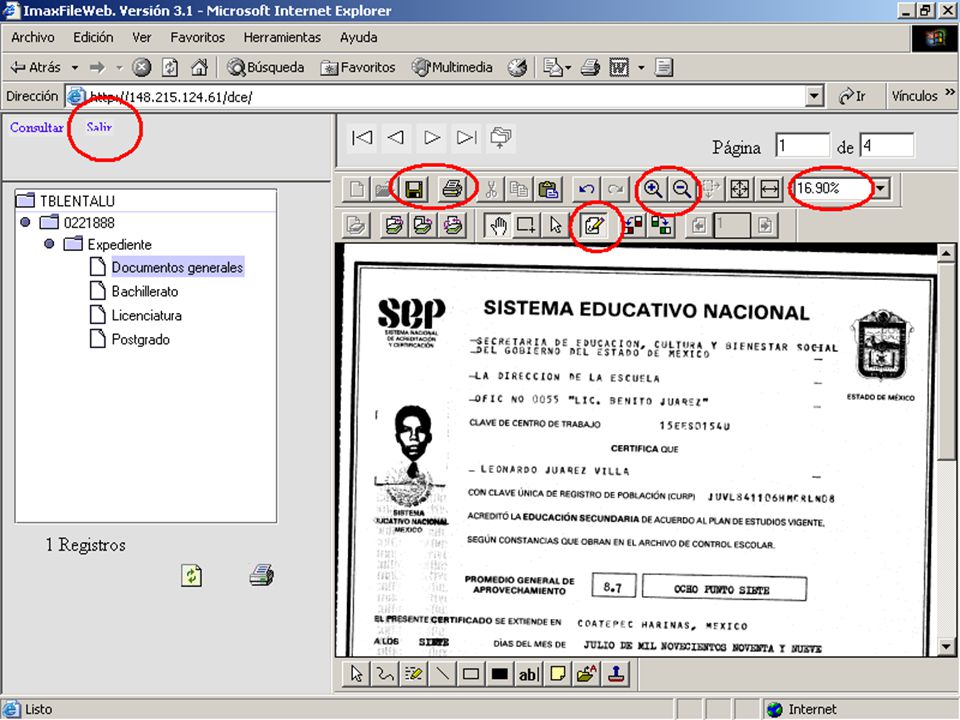The height and width of the screenshot is (720, 960).
Task: Select the filled black rectangle tool
Action: 500,674
